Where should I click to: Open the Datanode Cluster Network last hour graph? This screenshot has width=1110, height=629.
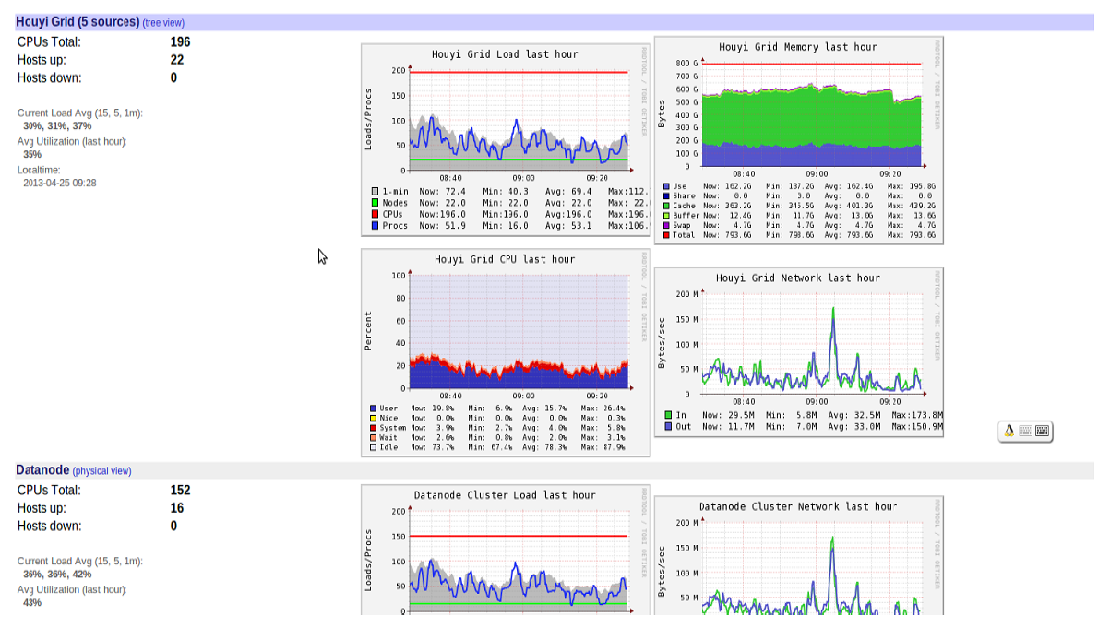(x=799, y=555)
